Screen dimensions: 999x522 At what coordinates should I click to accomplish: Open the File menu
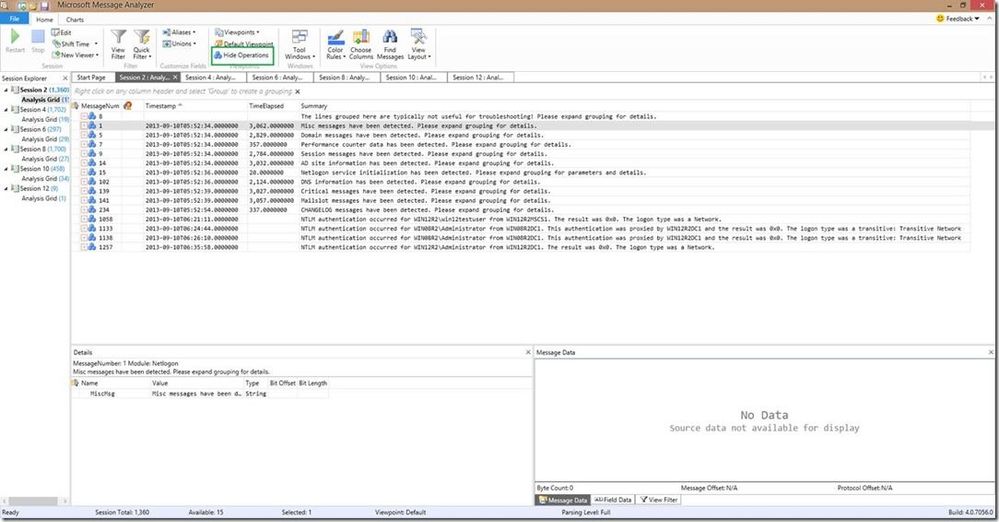click(x=14, y=19)
